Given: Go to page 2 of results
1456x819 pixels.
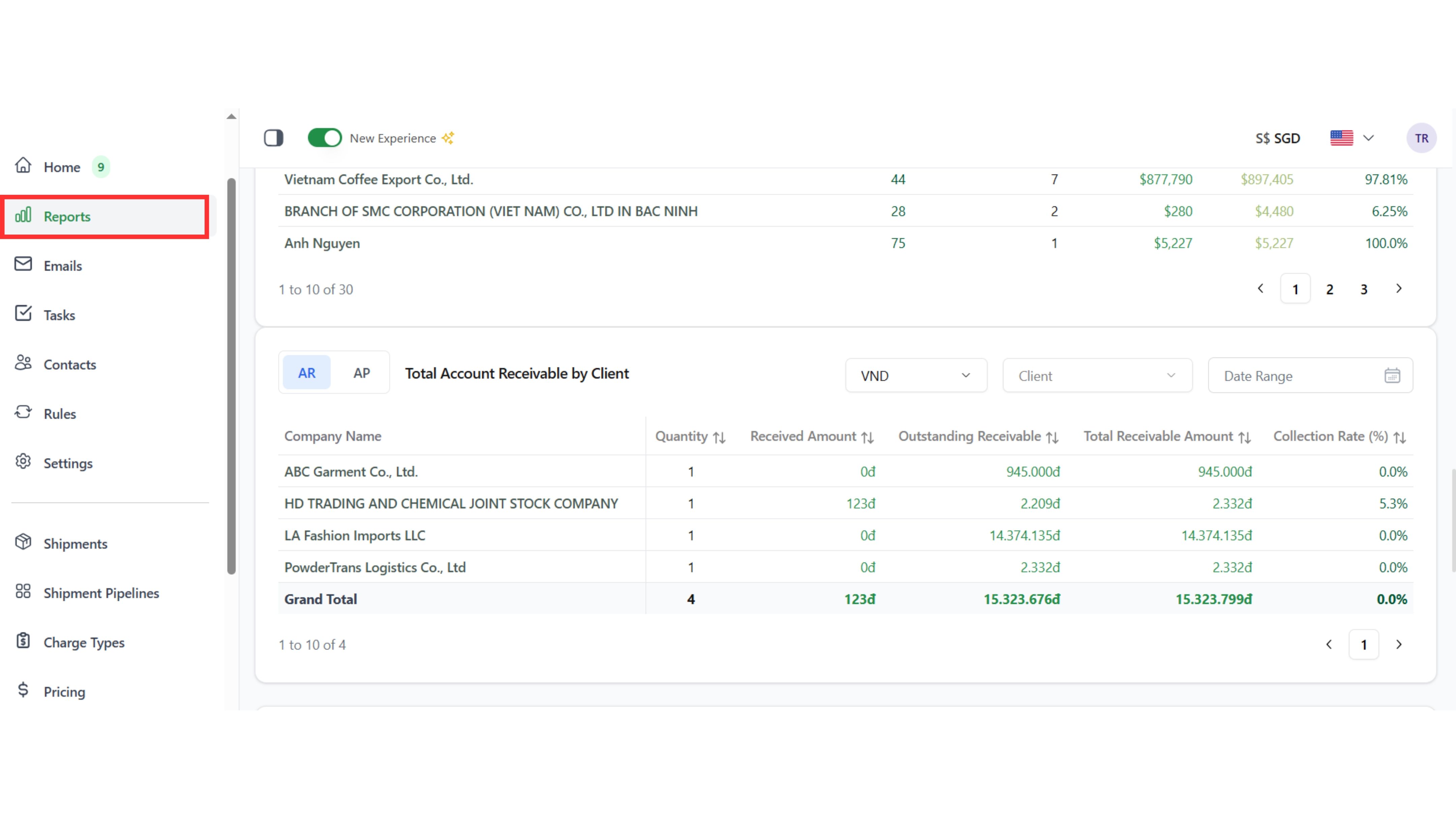Looking at the screenshot, I should click(1329, 290).
